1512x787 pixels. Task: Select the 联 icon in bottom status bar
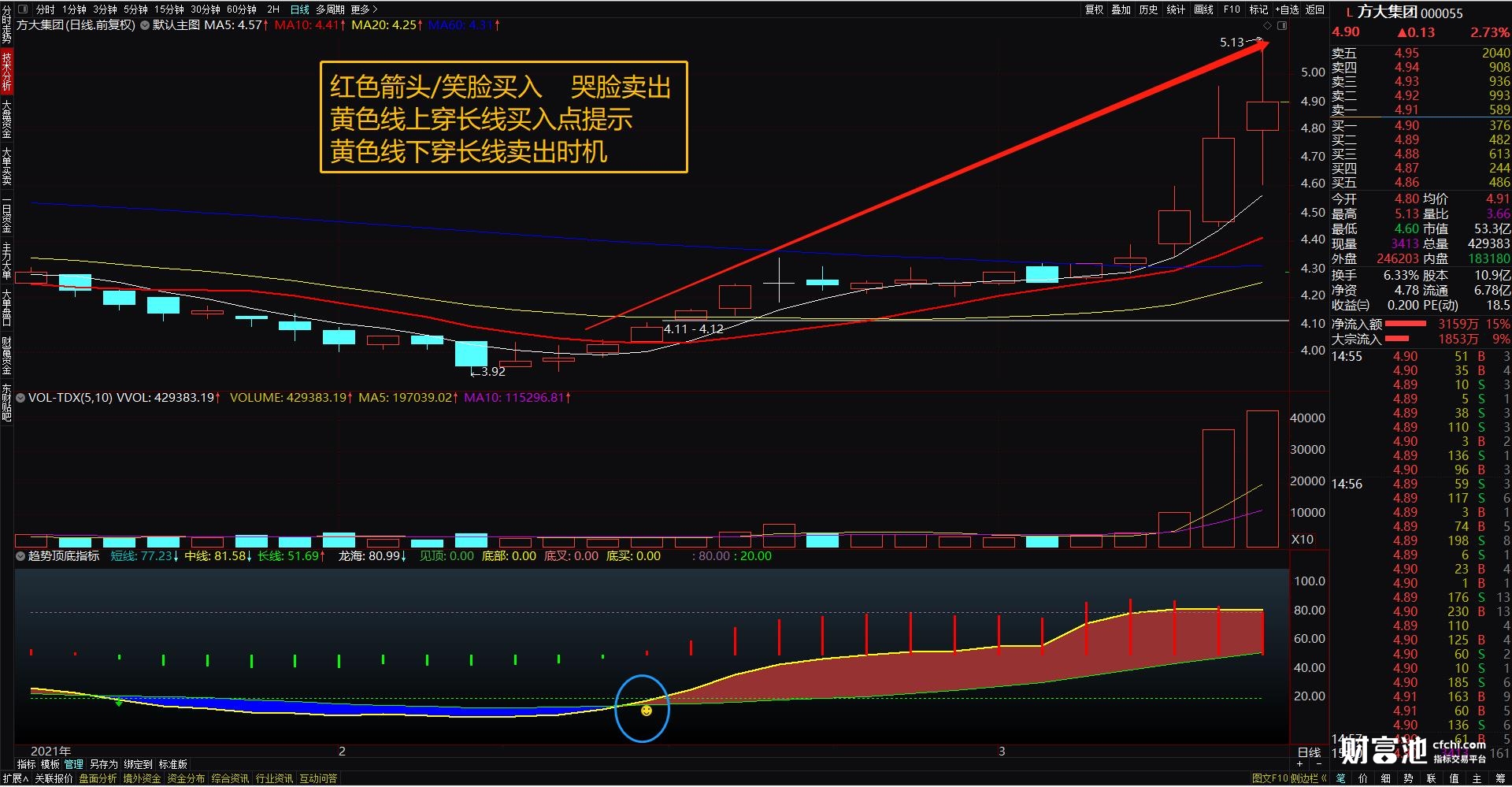click(1431, 778)
